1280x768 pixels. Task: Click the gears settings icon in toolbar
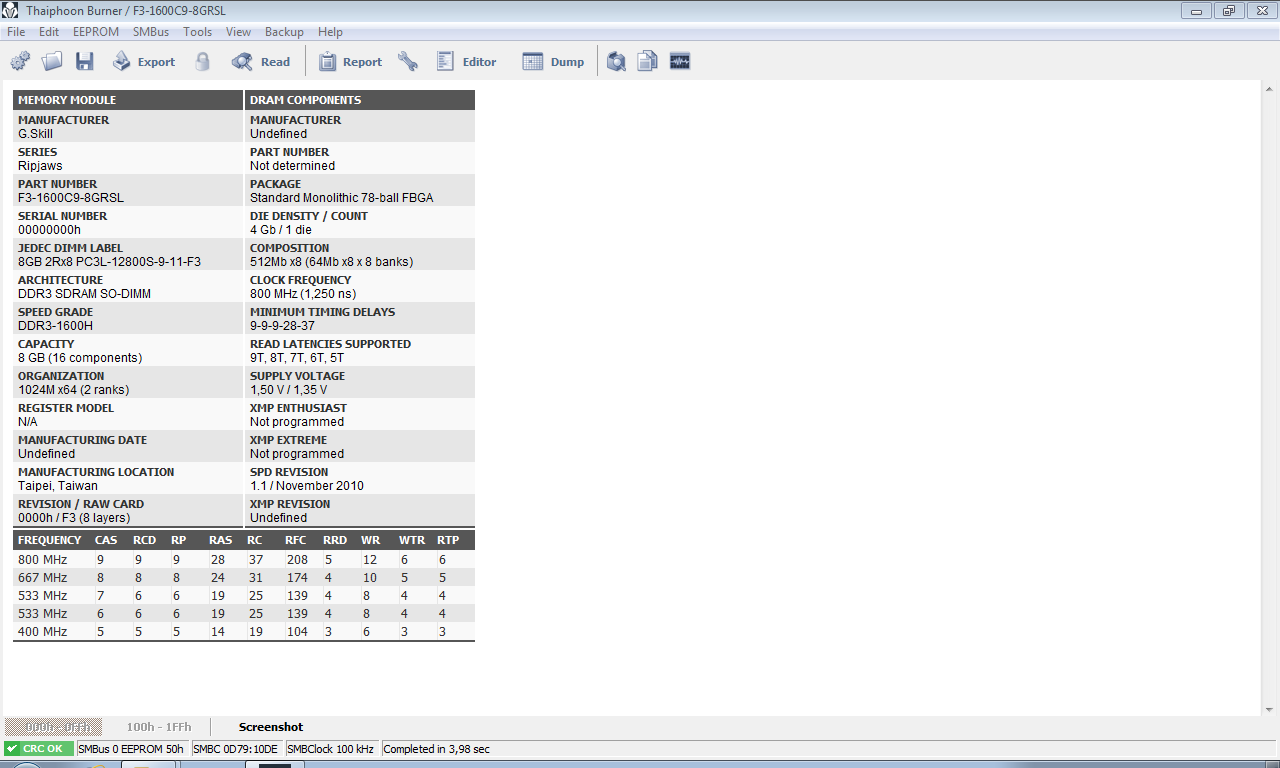click(20, 62)
